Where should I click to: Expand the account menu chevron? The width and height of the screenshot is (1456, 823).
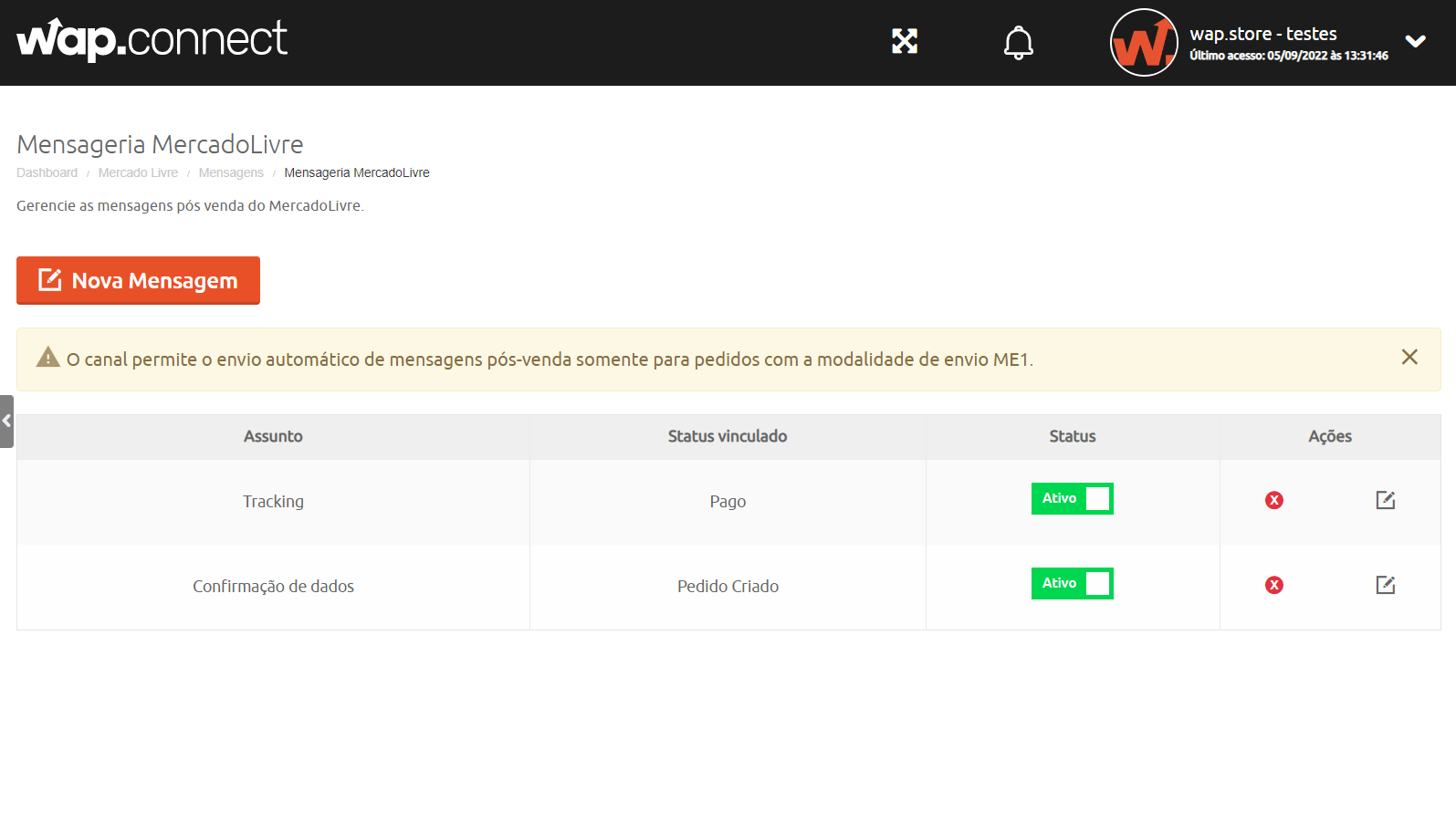(1416, 41)
